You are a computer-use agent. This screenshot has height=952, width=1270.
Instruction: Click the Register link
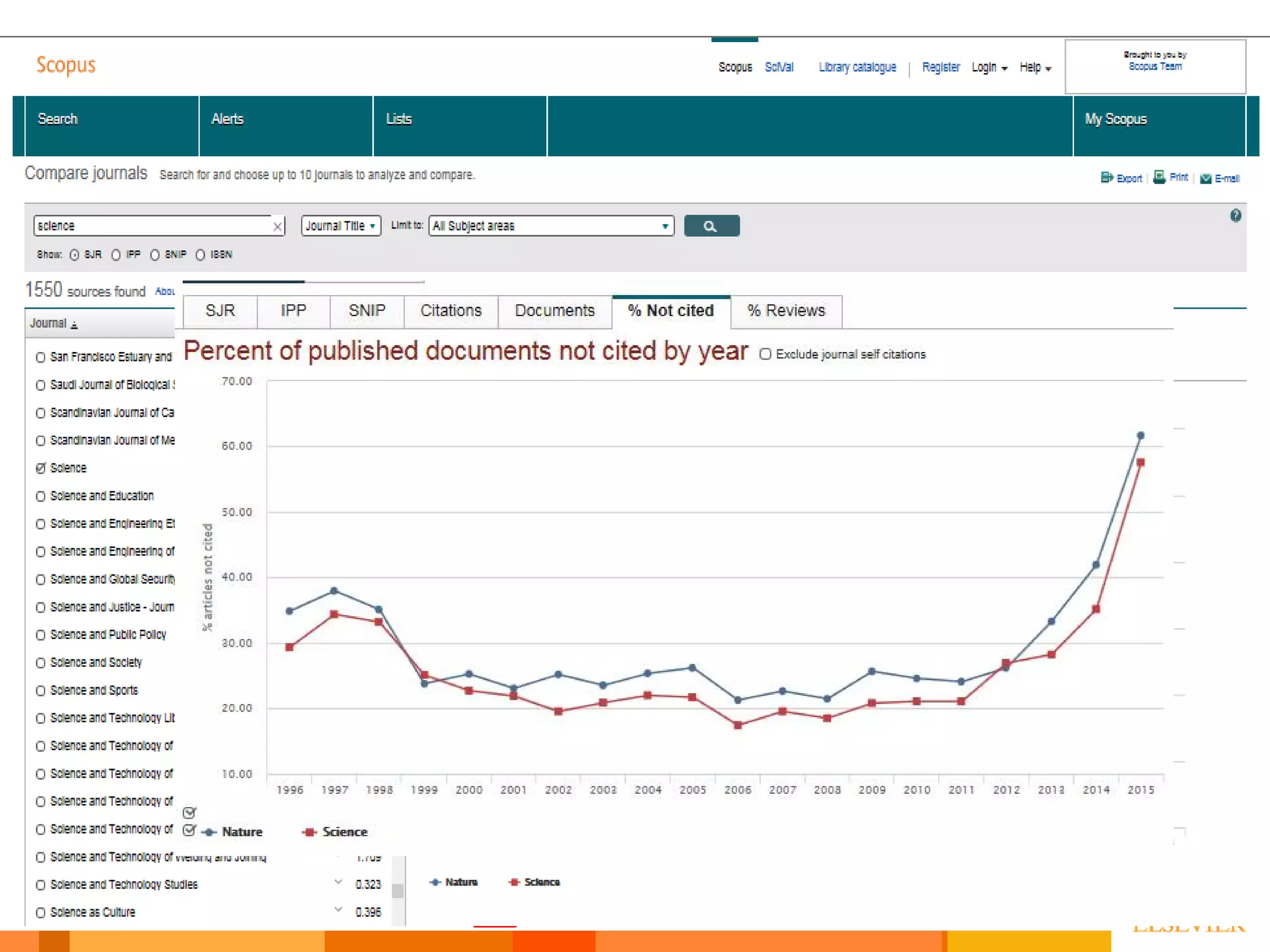pos(940,67)
